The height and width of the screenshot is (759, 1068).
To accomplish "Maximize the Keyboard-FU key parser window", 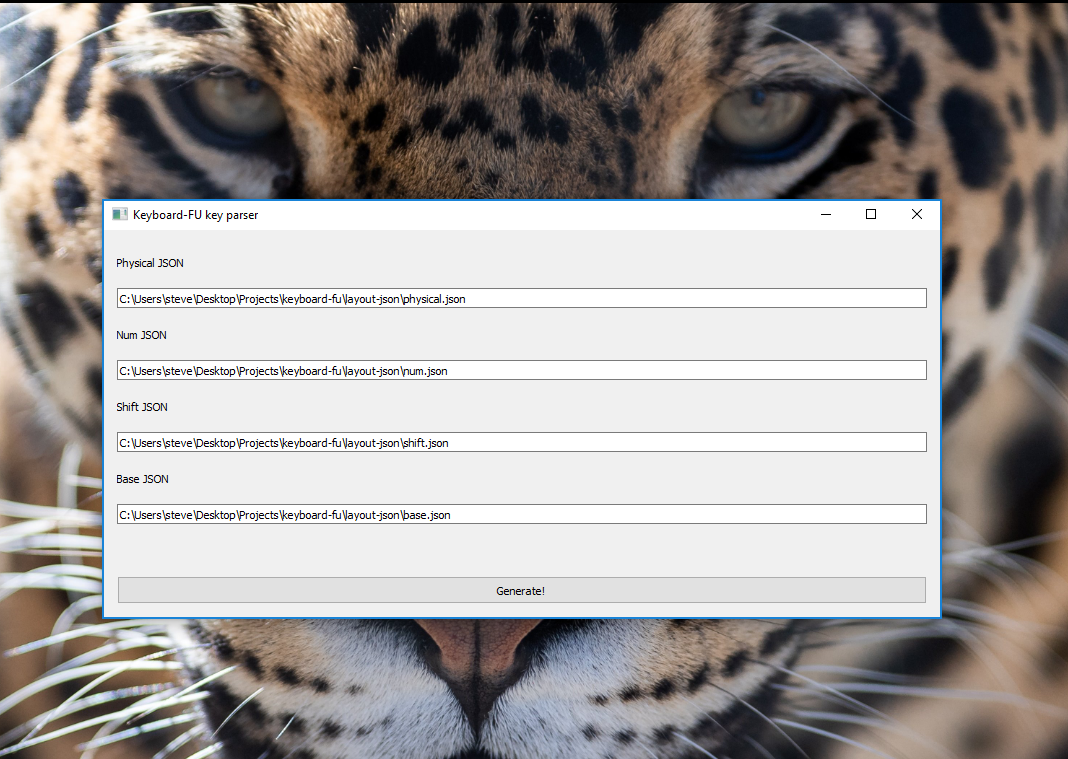I will click(x=870, y=215).
